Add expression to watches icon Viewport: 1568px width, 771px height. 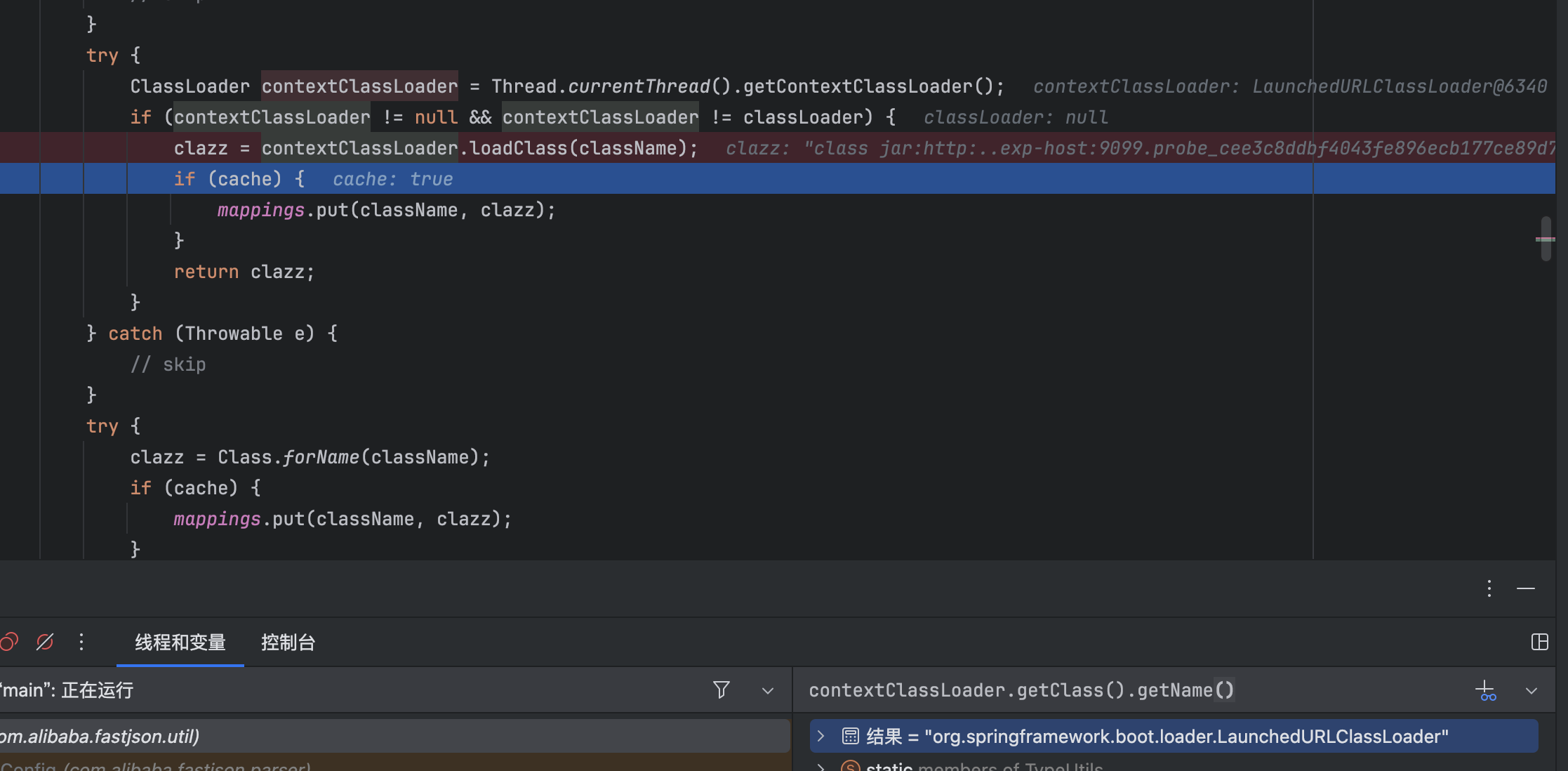point(1486,691)
